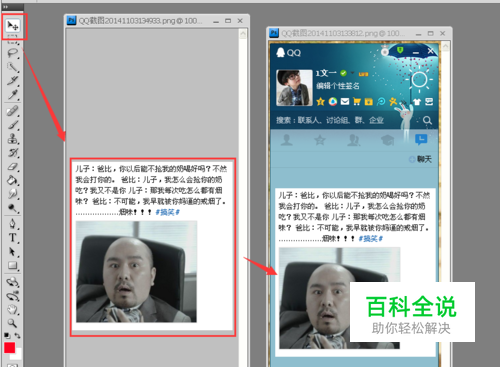Select the Clone Stamp tool

tap(13, 138)
